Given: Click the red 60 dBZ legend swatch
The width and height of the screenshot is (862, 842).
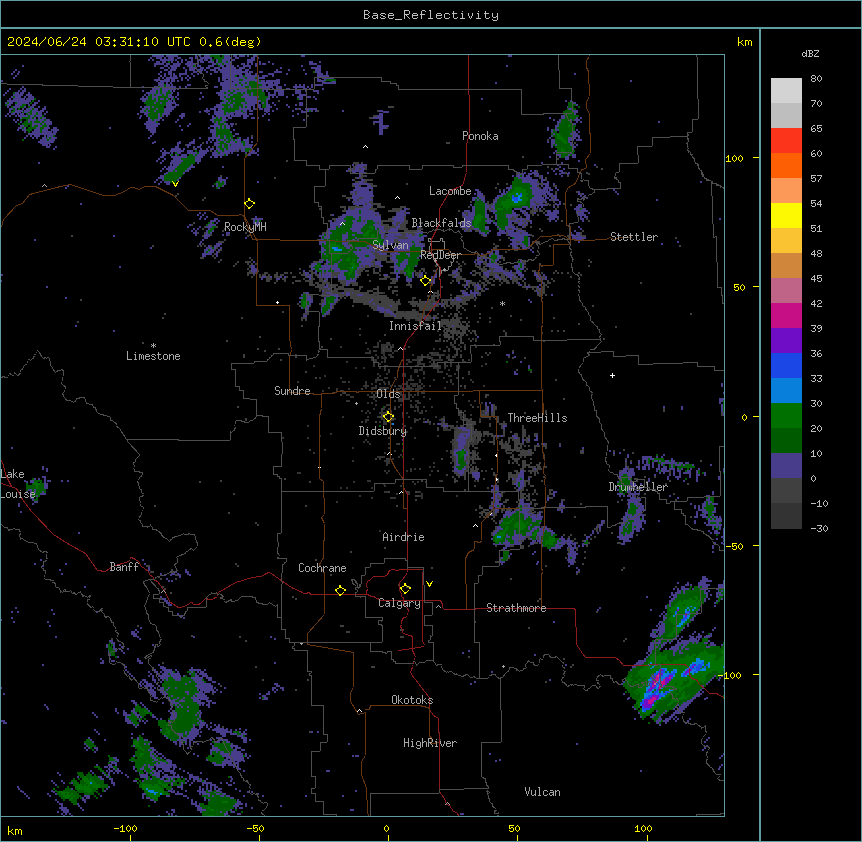Looking at the screenshot, I should pos(786,141).
